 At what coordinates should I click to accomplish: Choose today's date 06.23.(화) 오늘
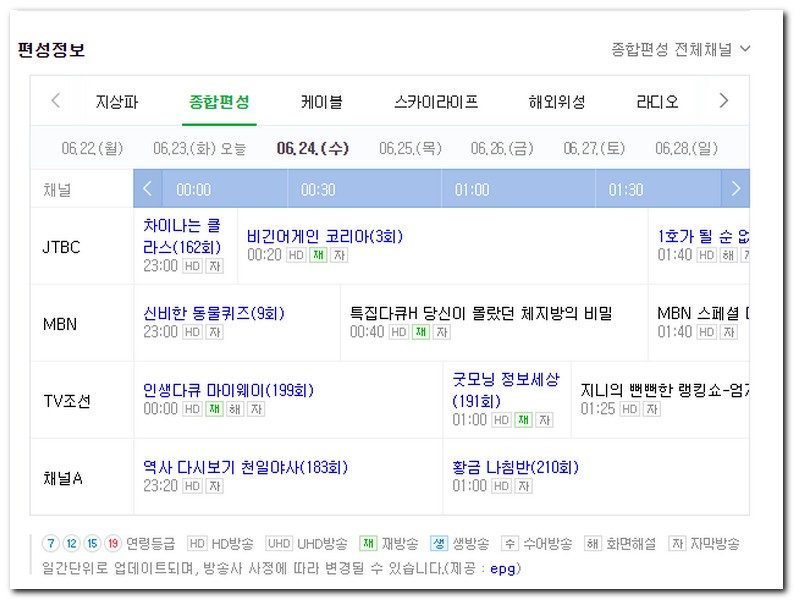coord(199,148)
